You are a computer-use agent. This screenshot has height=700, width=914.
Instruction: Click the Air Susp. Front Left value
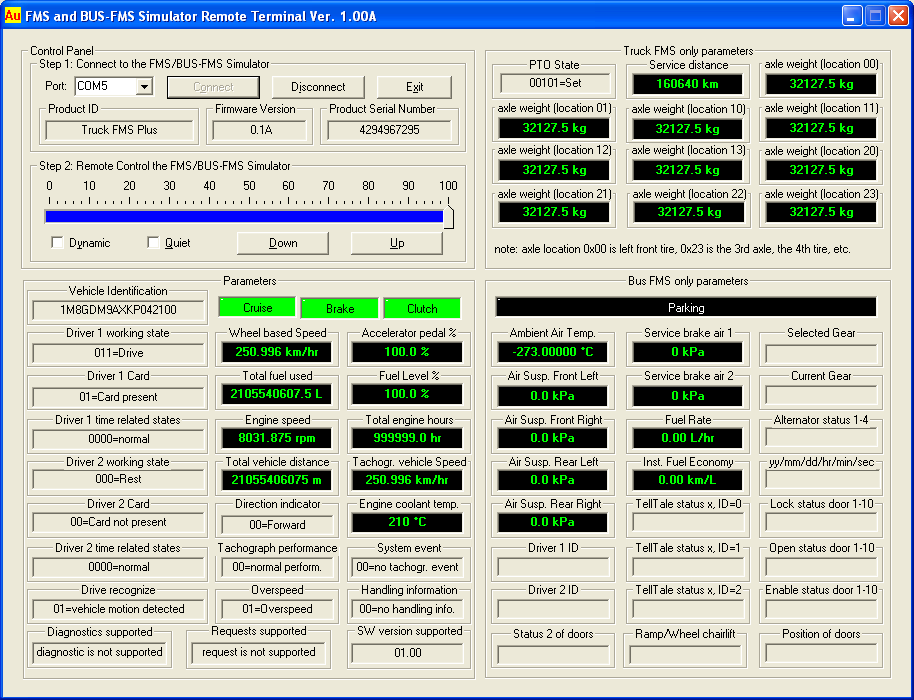[x=552, y=396]
